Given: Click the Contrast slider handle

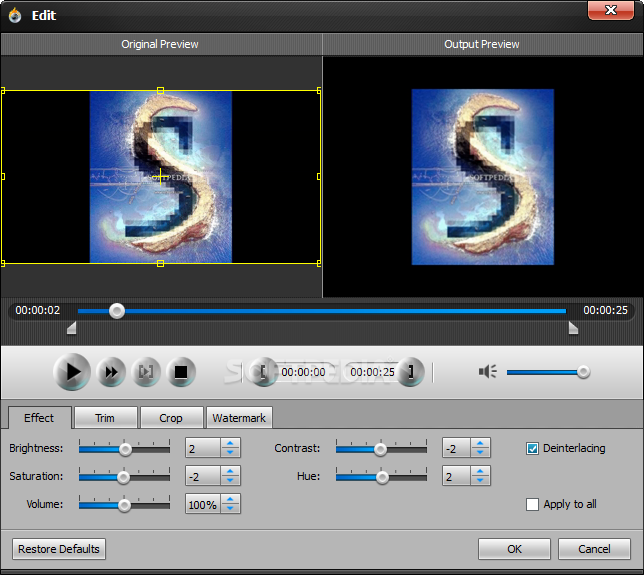Looking at the screenshot, I should (380, 449).
